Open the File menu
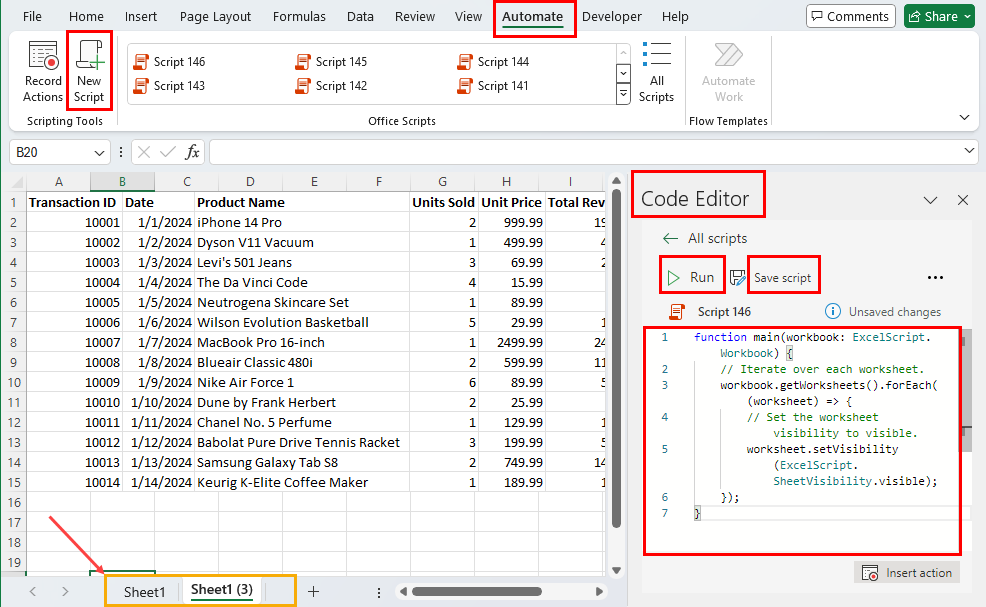 (x=32, y=16)
